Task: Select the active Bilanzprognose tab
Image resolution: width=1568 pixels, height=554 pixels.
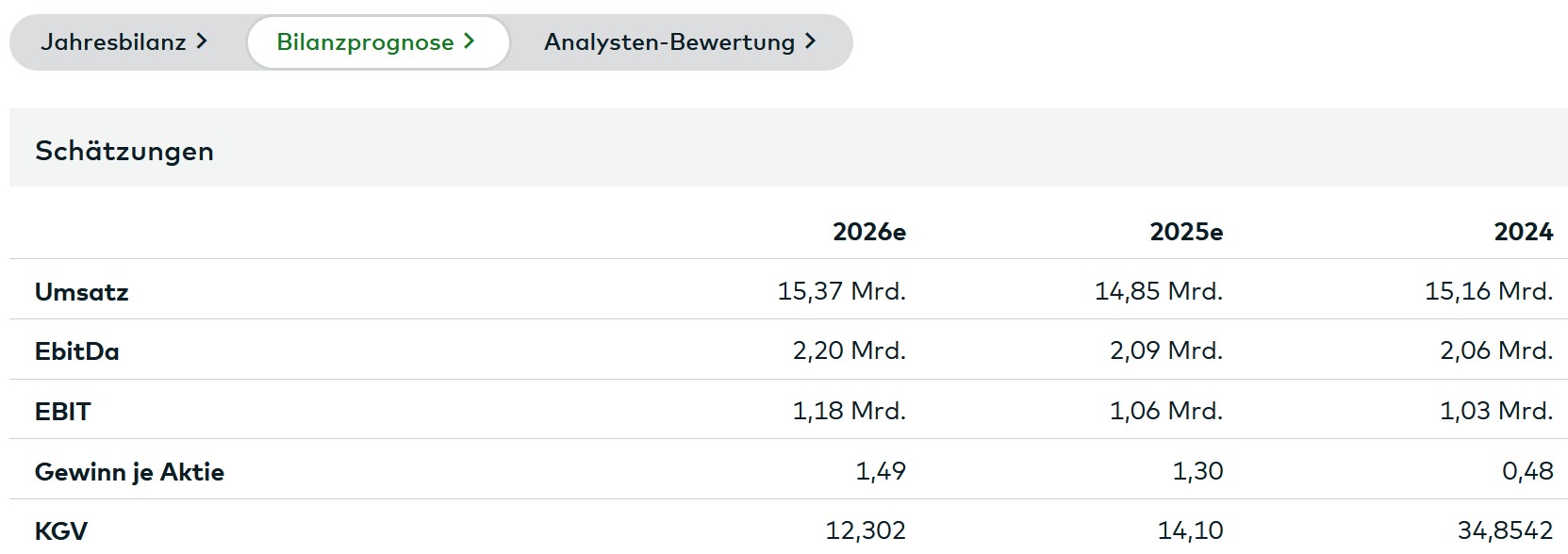Action: (365, 41)
